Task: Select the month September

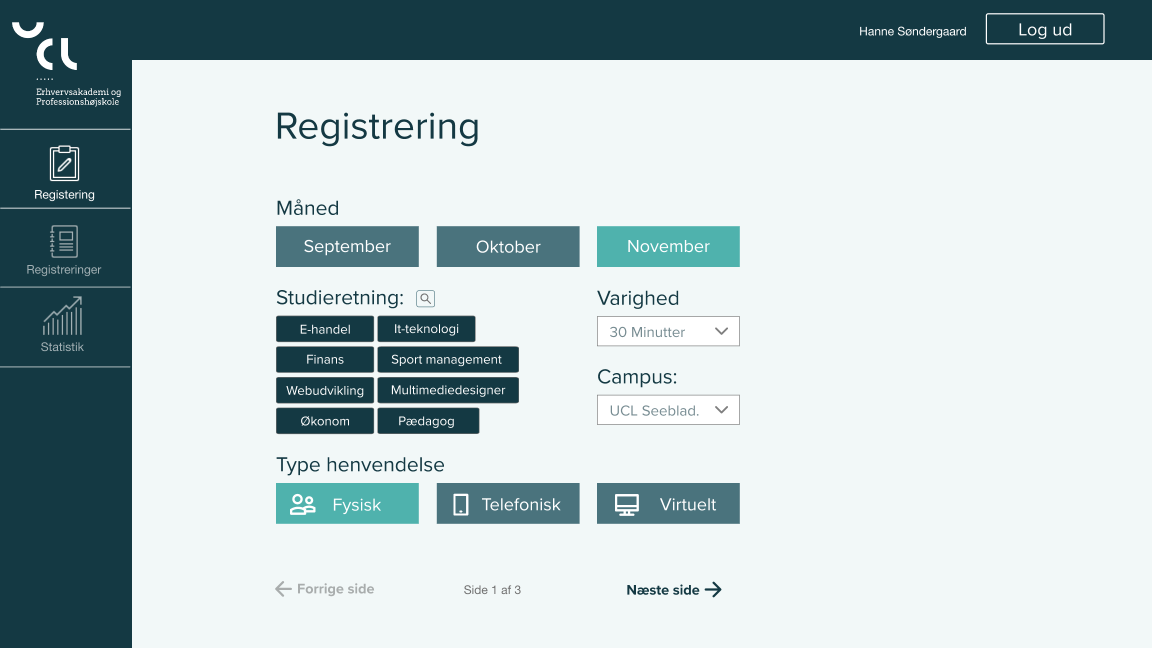Action: click(x=348, y=246)
